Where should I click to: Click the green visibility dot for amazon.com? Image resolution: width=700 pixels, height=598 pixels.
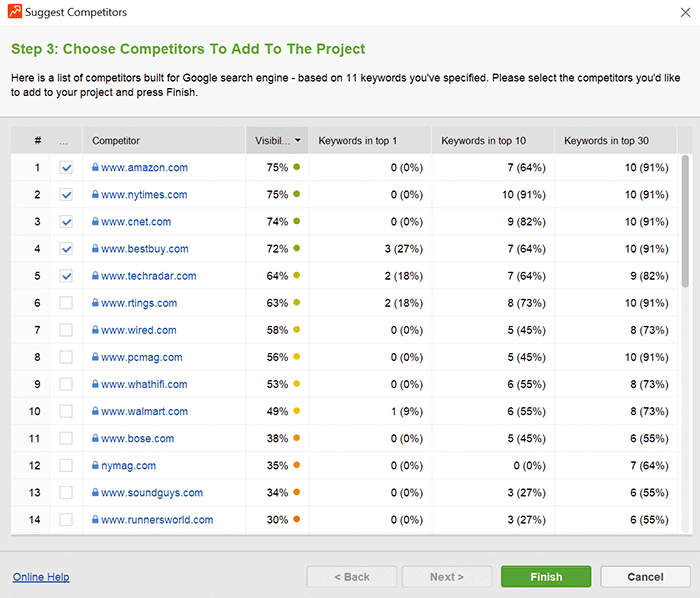pos(296,167)
